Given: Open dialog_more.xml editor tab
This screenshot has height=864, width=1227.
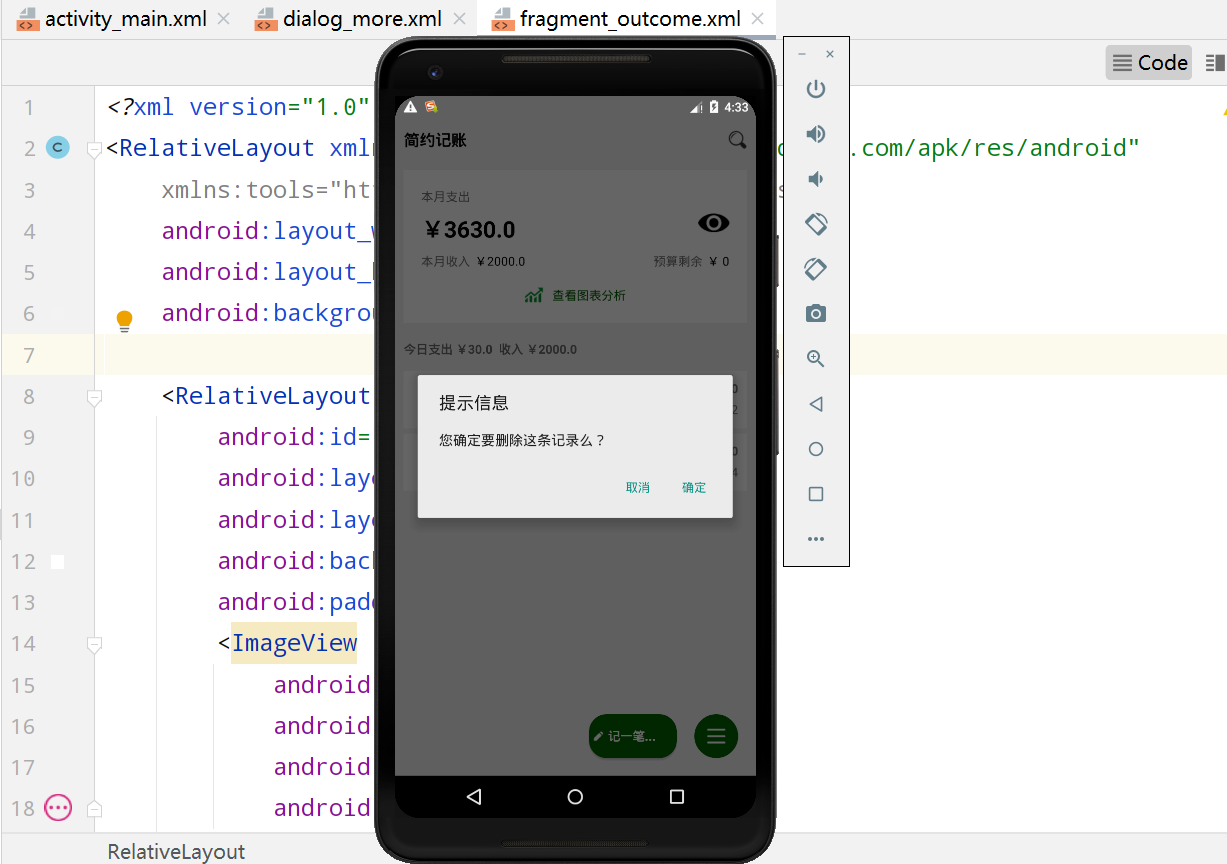Looking at the screenshot, I should click(x=348, y=19).
